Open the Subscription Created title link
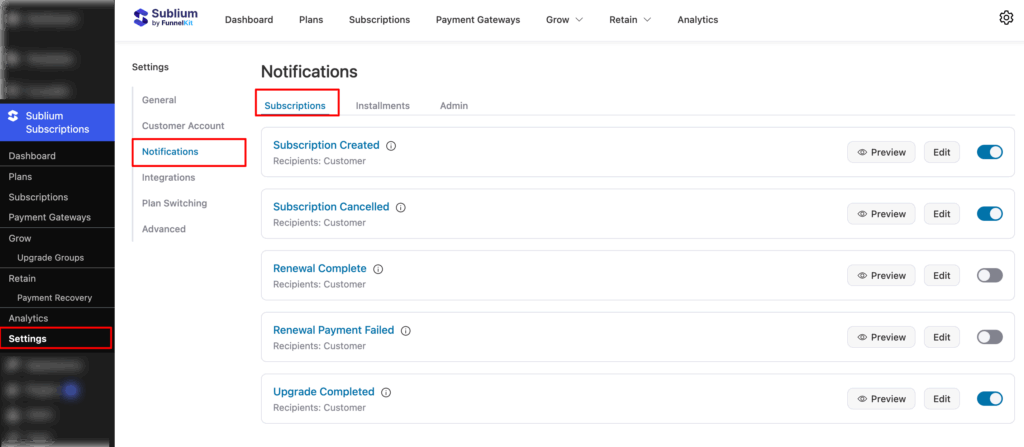Viewport: 1024px width, 447px height. 326,145
